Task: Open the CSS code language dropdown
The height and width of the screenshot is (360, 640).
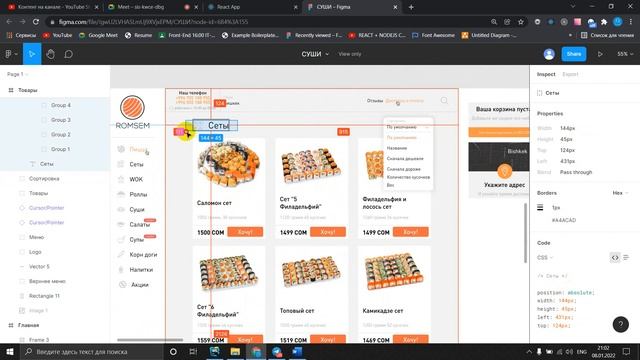Action: (x=545, y=258)
